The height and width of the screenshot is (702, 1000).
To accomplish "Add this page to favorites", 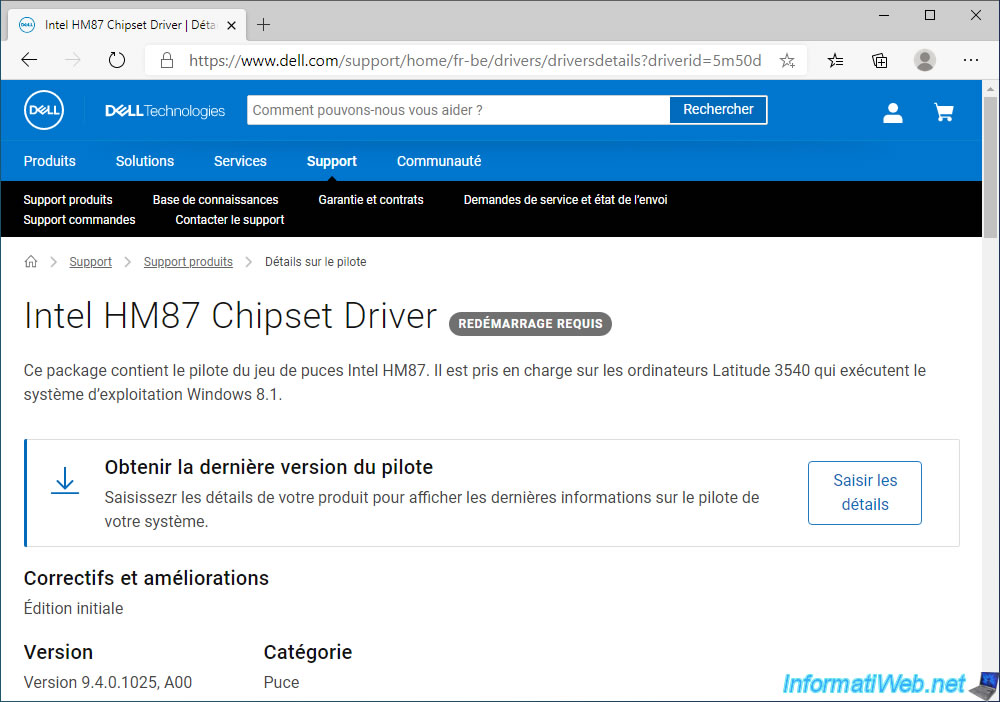I will (788, 61).
